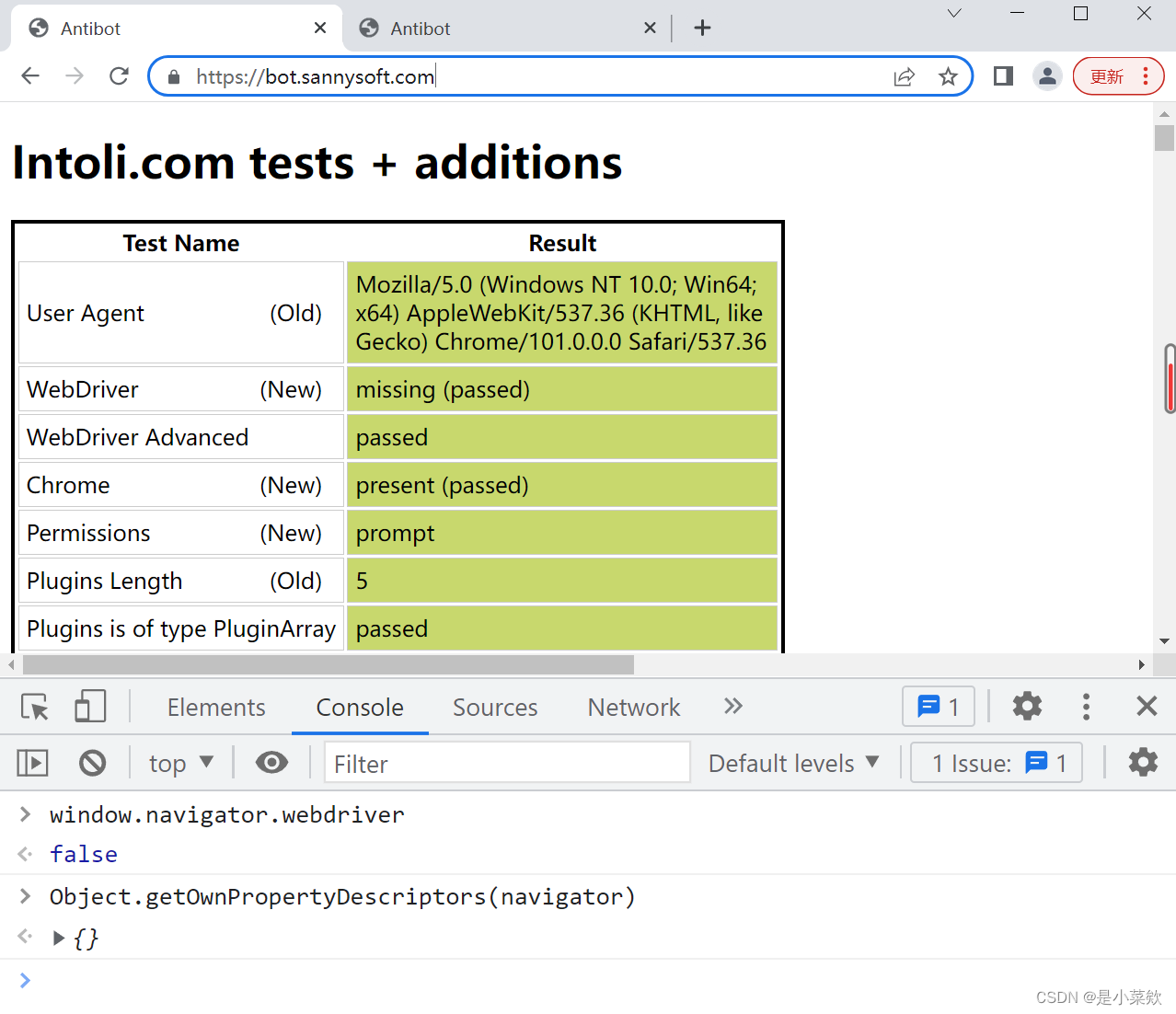Go back to previous page
This screenshot has height=1014, width=1176.
point(30,76)
